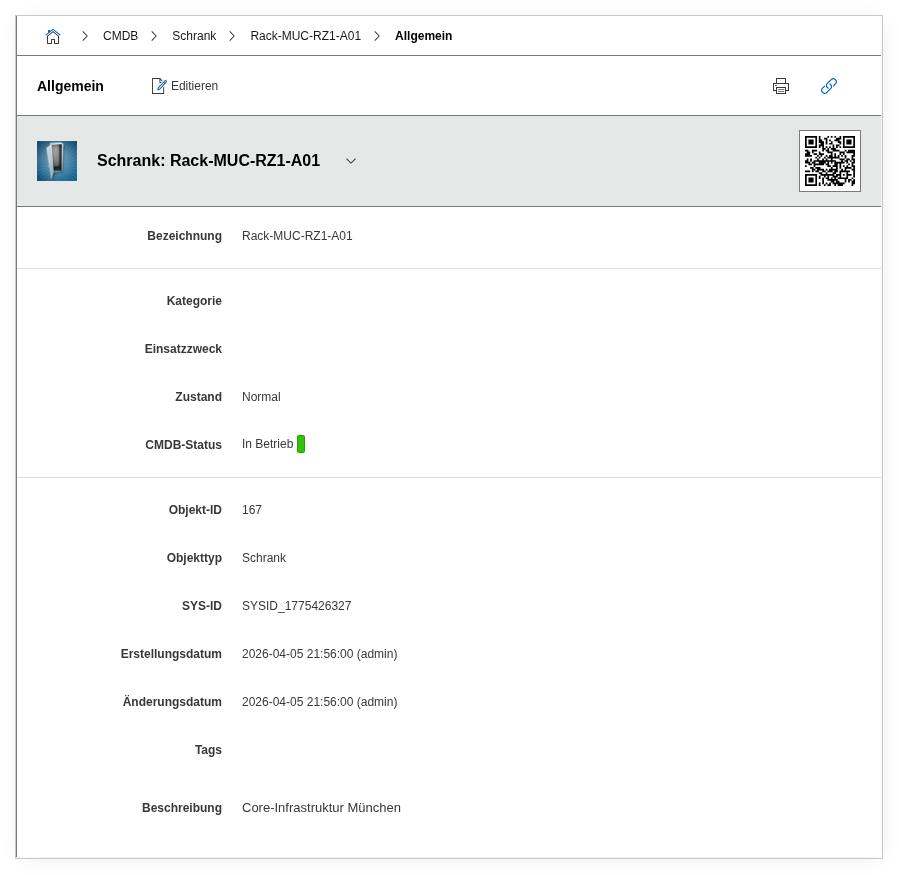Select the Allgemein category heading
This screenshot has width=899, height=875.
[x=70, y=86]
